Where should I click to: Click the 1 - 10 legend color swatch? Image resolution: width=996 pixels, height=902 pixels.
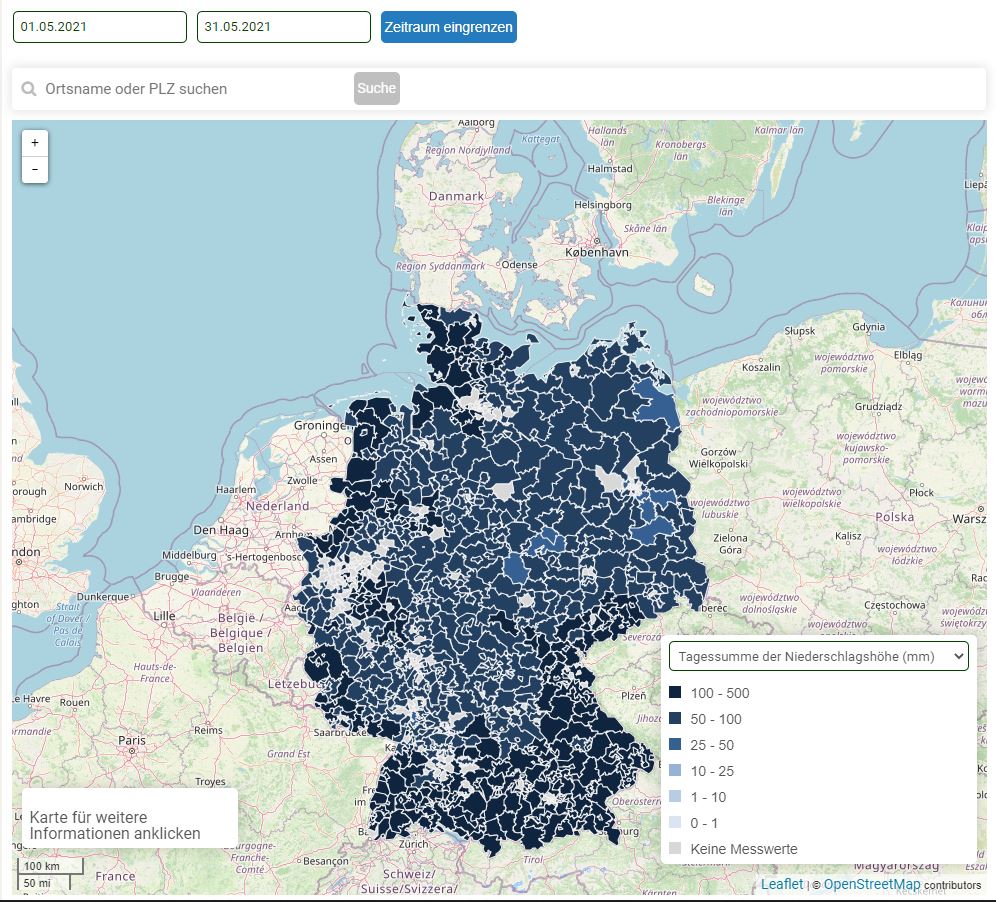[x=675, y=797]
